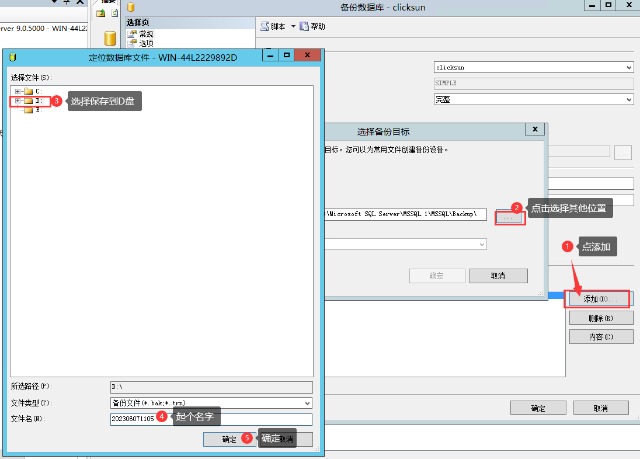640x459 pixels.
Task: Click 取消 in the select backup destination dialog
Action: point(497,275)
